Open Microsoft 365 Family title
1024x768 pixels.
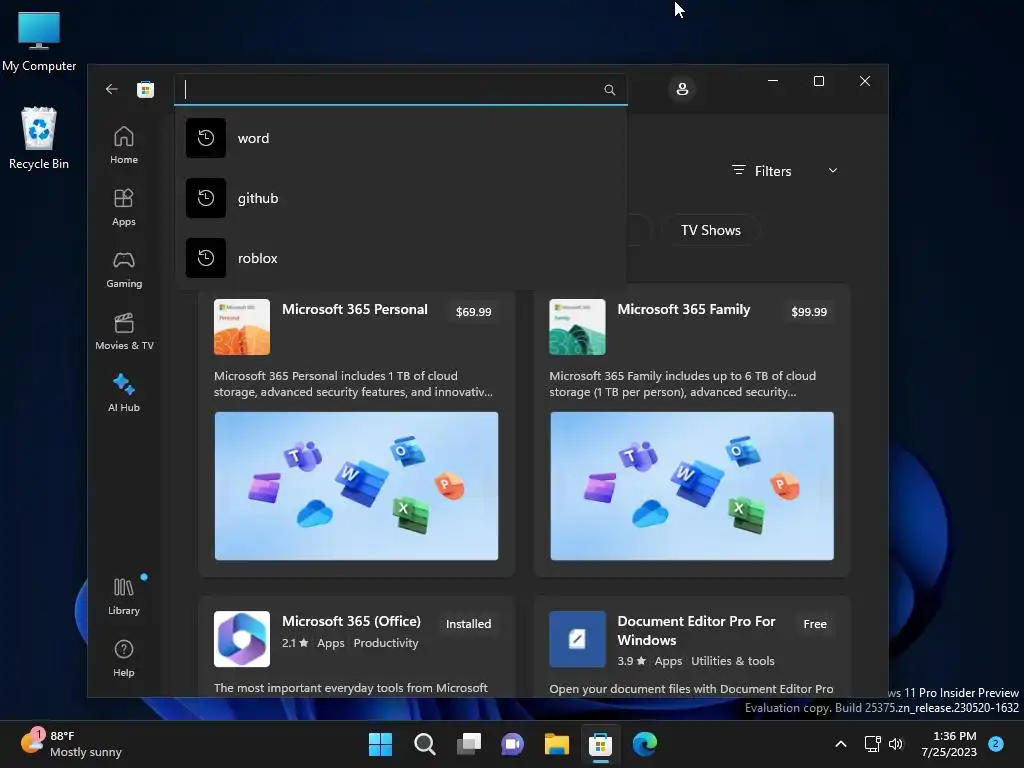coord(684,310)
